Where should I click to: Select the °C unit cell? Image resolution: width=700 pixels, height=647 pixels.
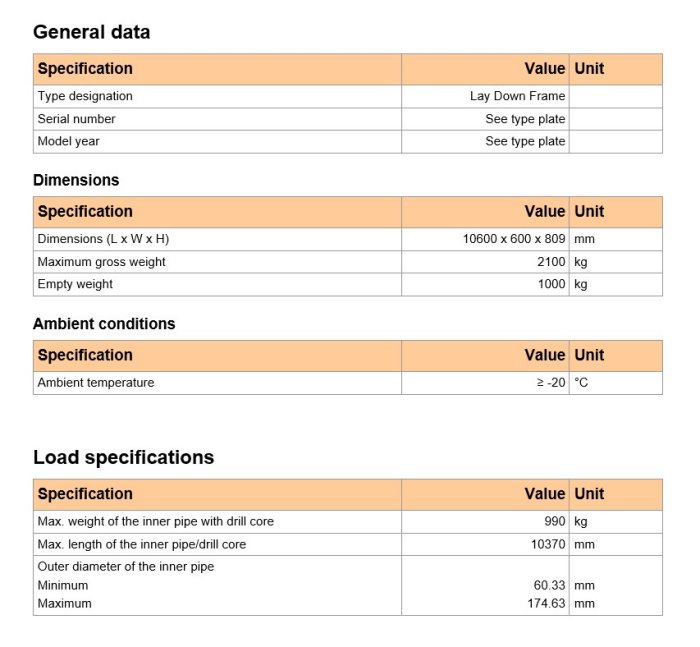click(581, 382)
